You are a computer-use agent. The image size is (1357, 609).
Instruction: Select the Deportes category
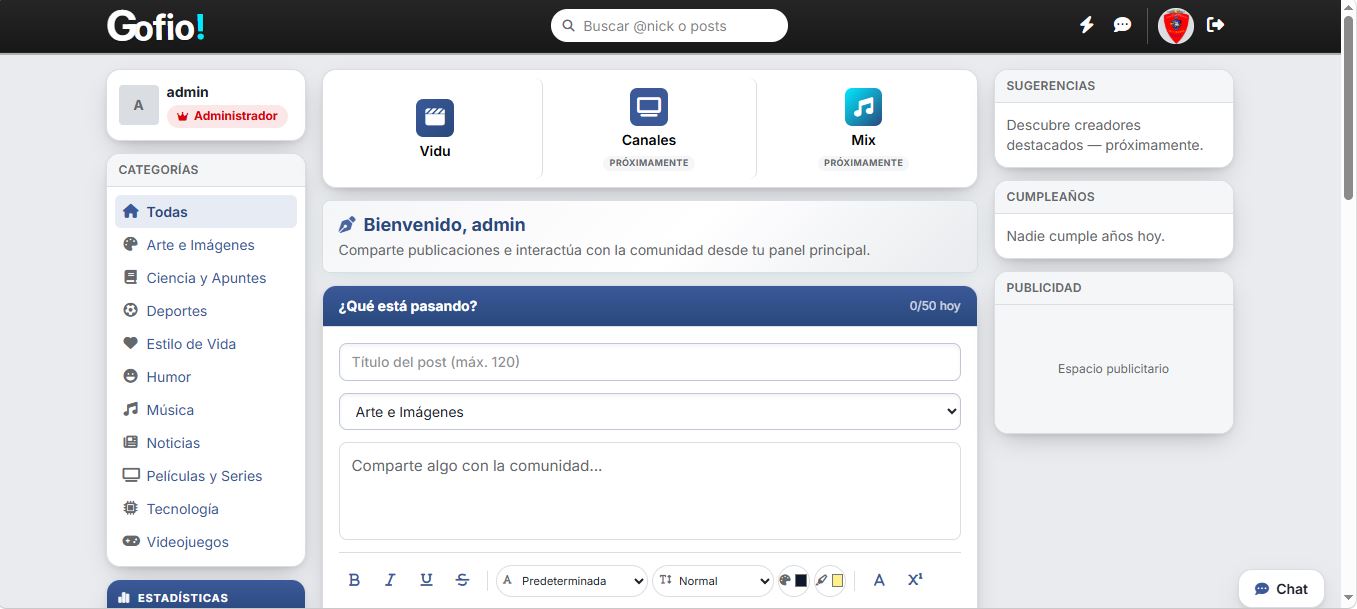206,311
